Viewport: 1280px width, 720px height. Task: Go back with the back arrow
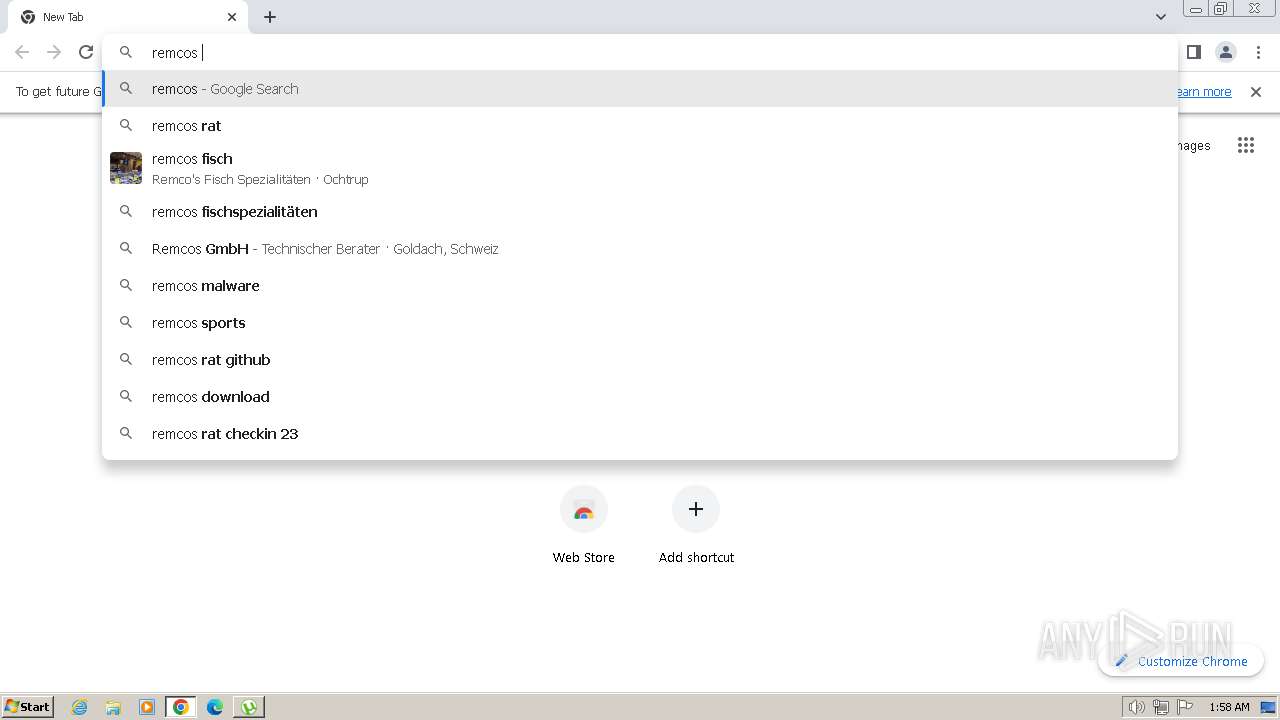(22, 52)
